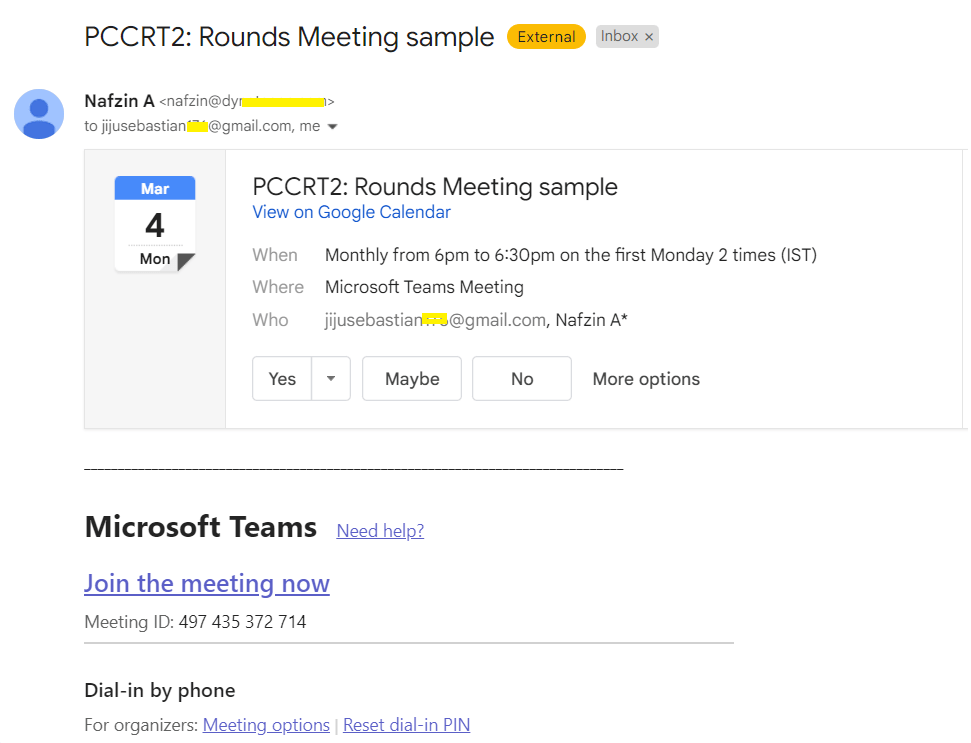
Task: Click Join the meeting now link
Action: (x=207, y=583)
